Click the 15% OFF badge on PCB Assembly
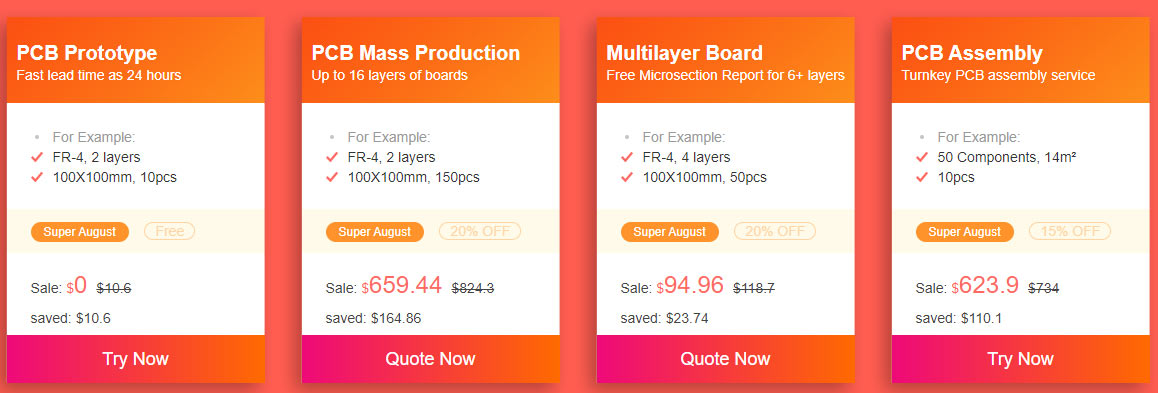 click(1070, 231)
